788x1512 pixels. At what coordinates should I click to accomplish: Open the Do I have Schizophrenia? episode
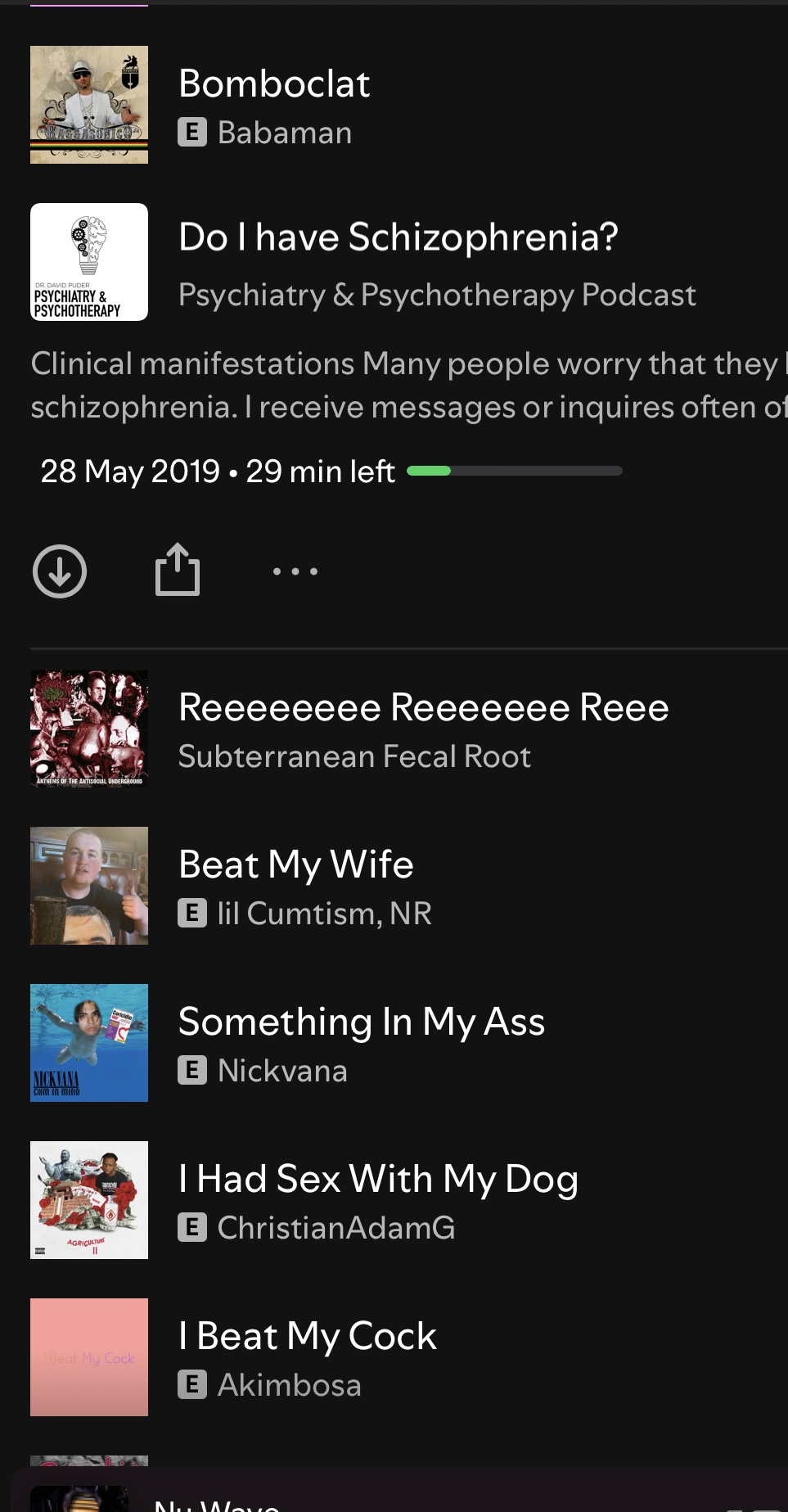(399, 237)
